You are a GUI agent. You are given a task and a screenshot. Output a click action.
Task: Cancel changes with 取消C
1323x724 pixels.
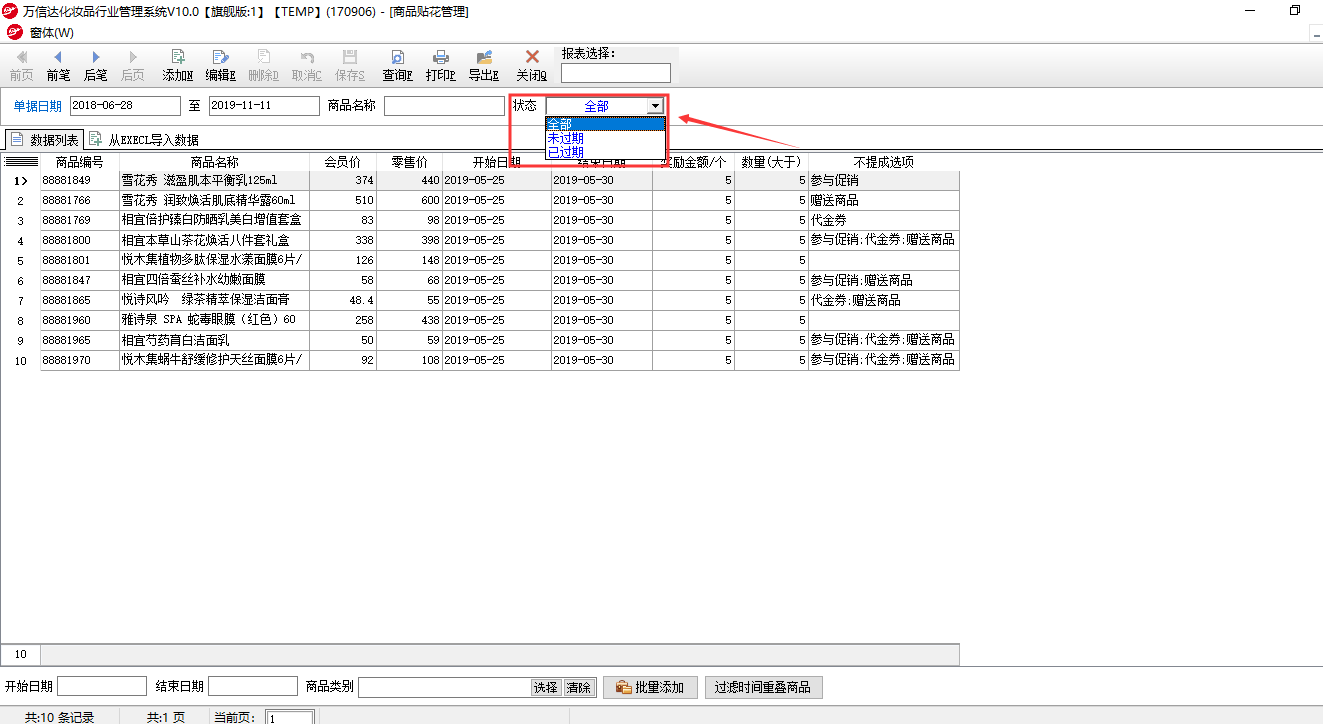[x=307, y=65]
